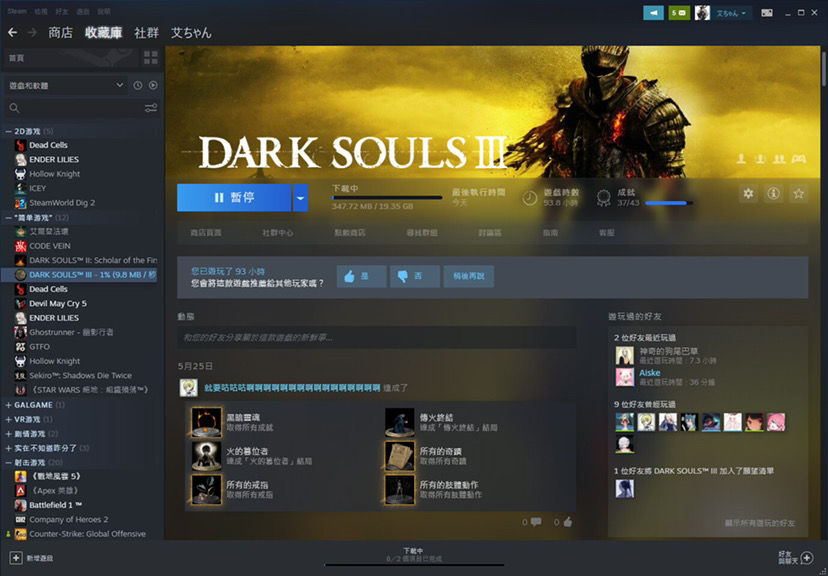Open the Steam menu in title bar
Screen dimensions: 828x576
coord(17,11)
